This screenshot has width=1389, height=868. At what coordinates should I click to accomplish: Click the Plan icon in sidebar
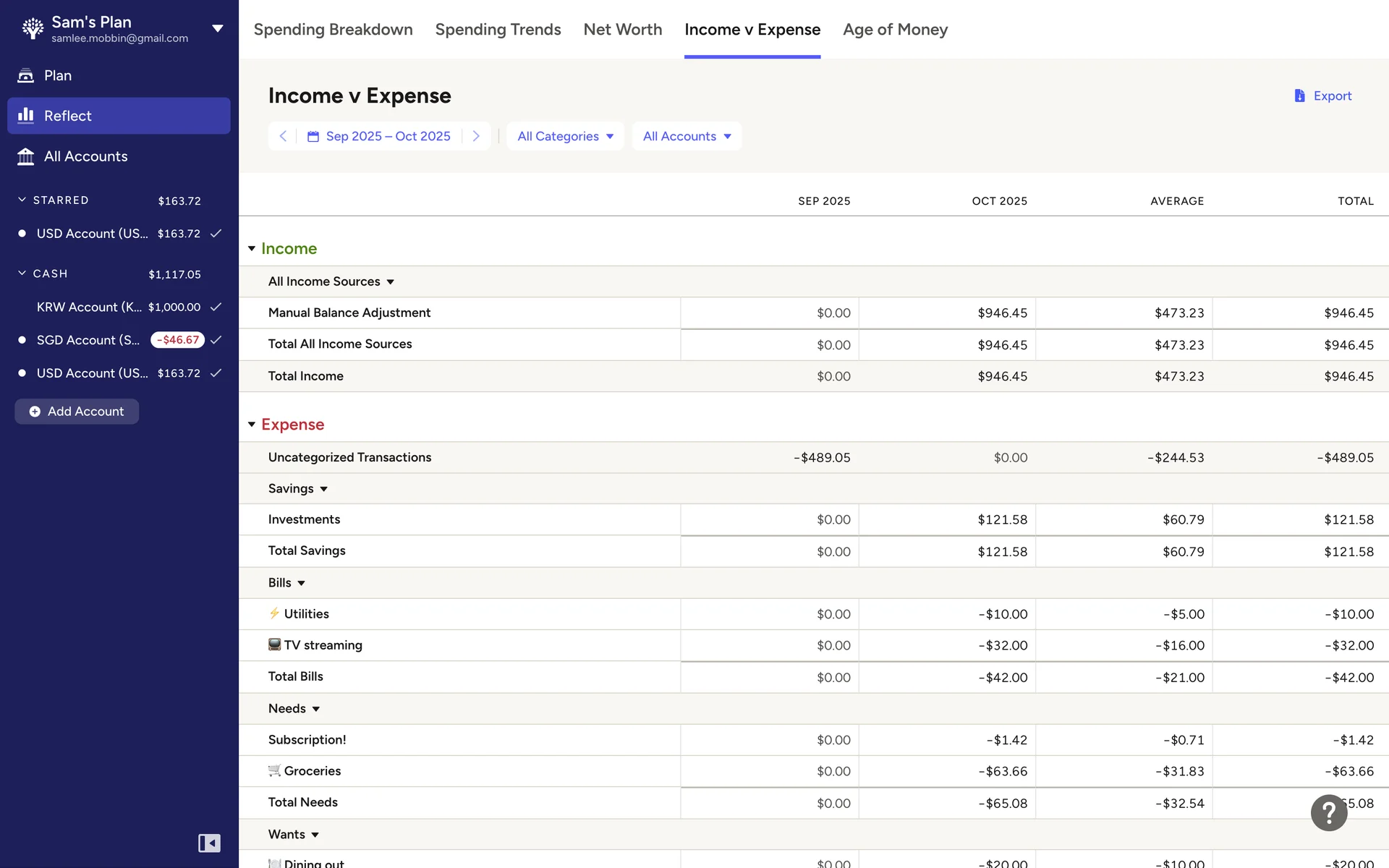(x=26, y=75)
